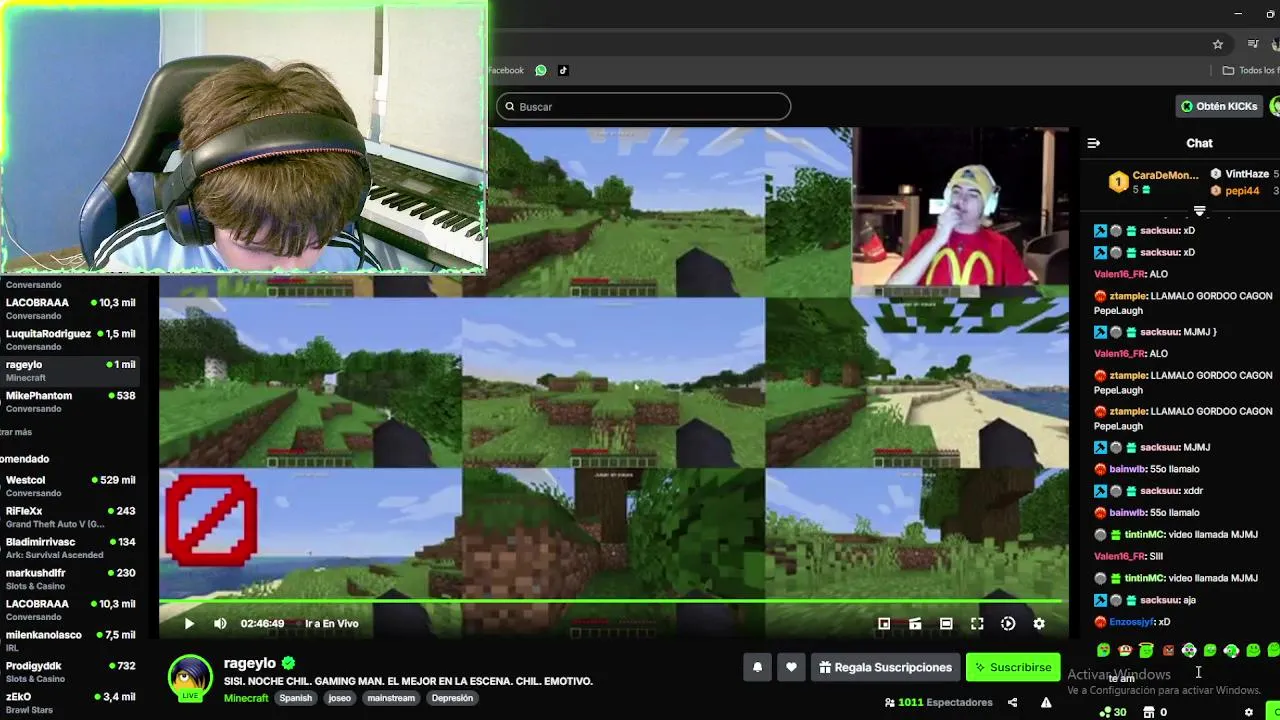Open MikePhantom channel in sidebar
This screenshot has height=720, width=1280.
70,402
